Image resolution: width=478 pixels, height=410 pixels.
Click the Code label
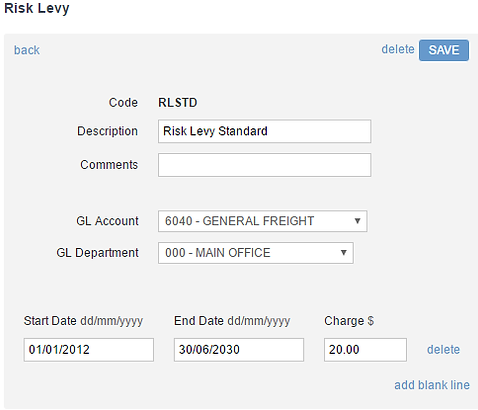click(x=123, y=103)
